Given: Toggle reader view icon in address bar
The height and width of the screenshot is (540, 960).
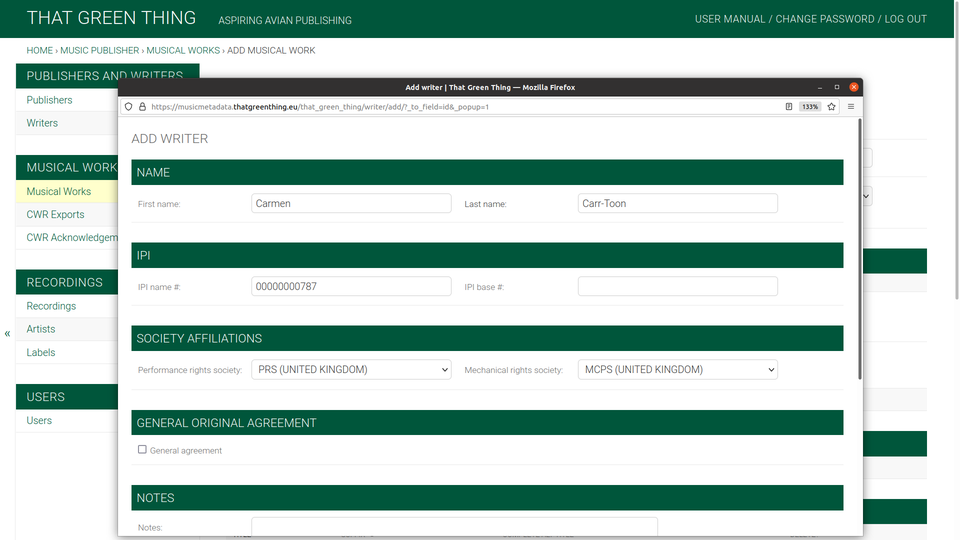Looking at the screenshot, I should [x=789, y=106].
